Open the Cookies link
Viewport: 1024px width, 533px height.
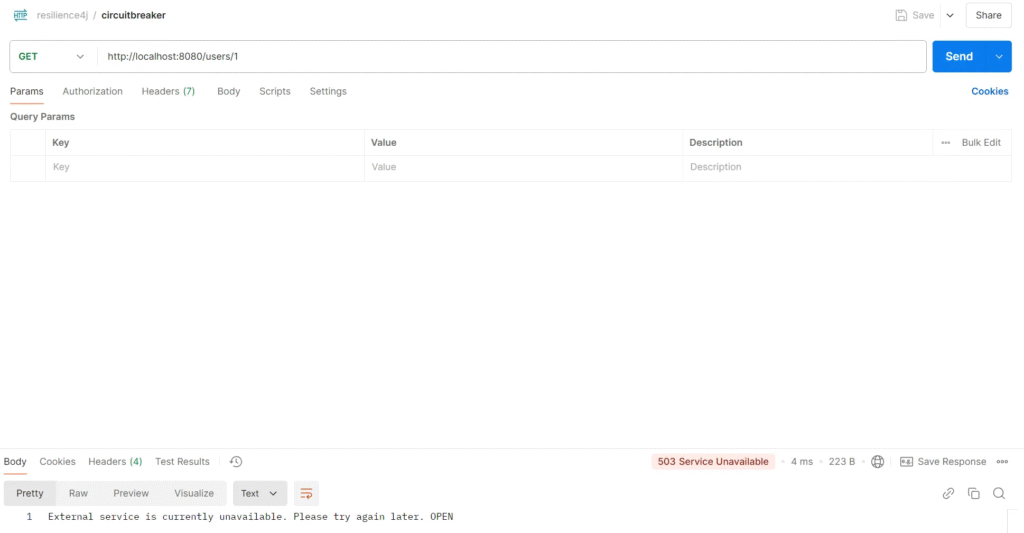click(990, 91)
